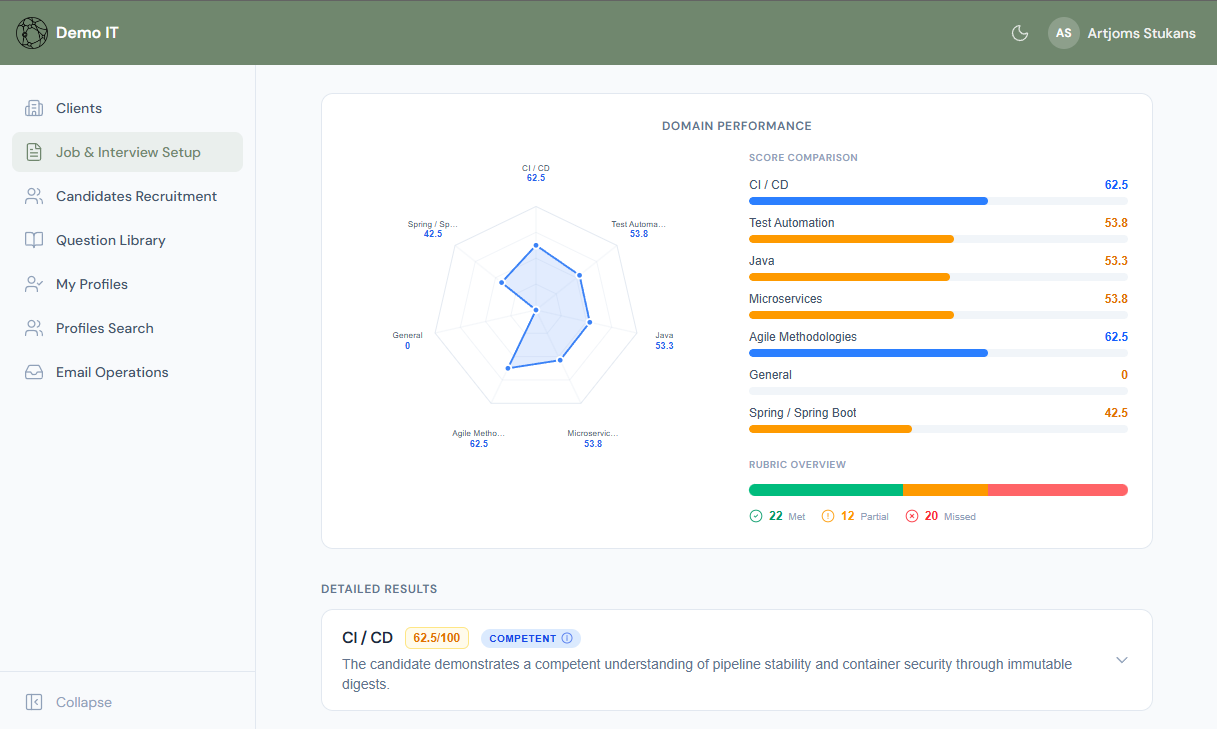
Task: Open Profiles Search
Action: [x=127, y=328]
